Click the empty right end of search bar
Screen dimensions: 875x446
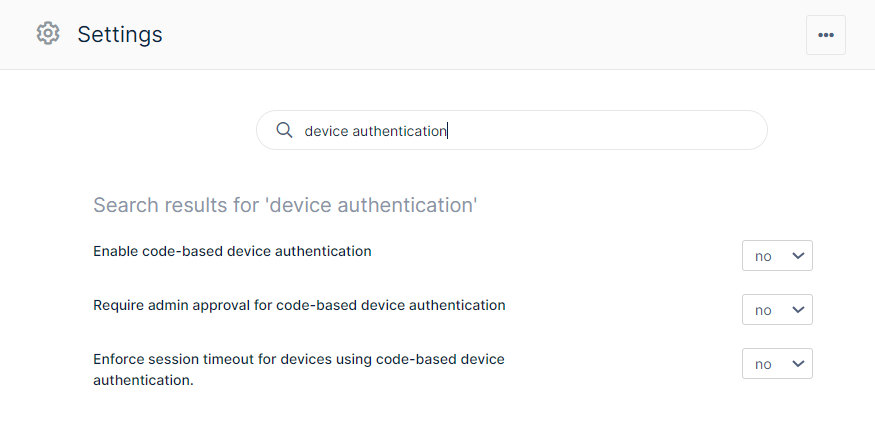coord(720,131)
